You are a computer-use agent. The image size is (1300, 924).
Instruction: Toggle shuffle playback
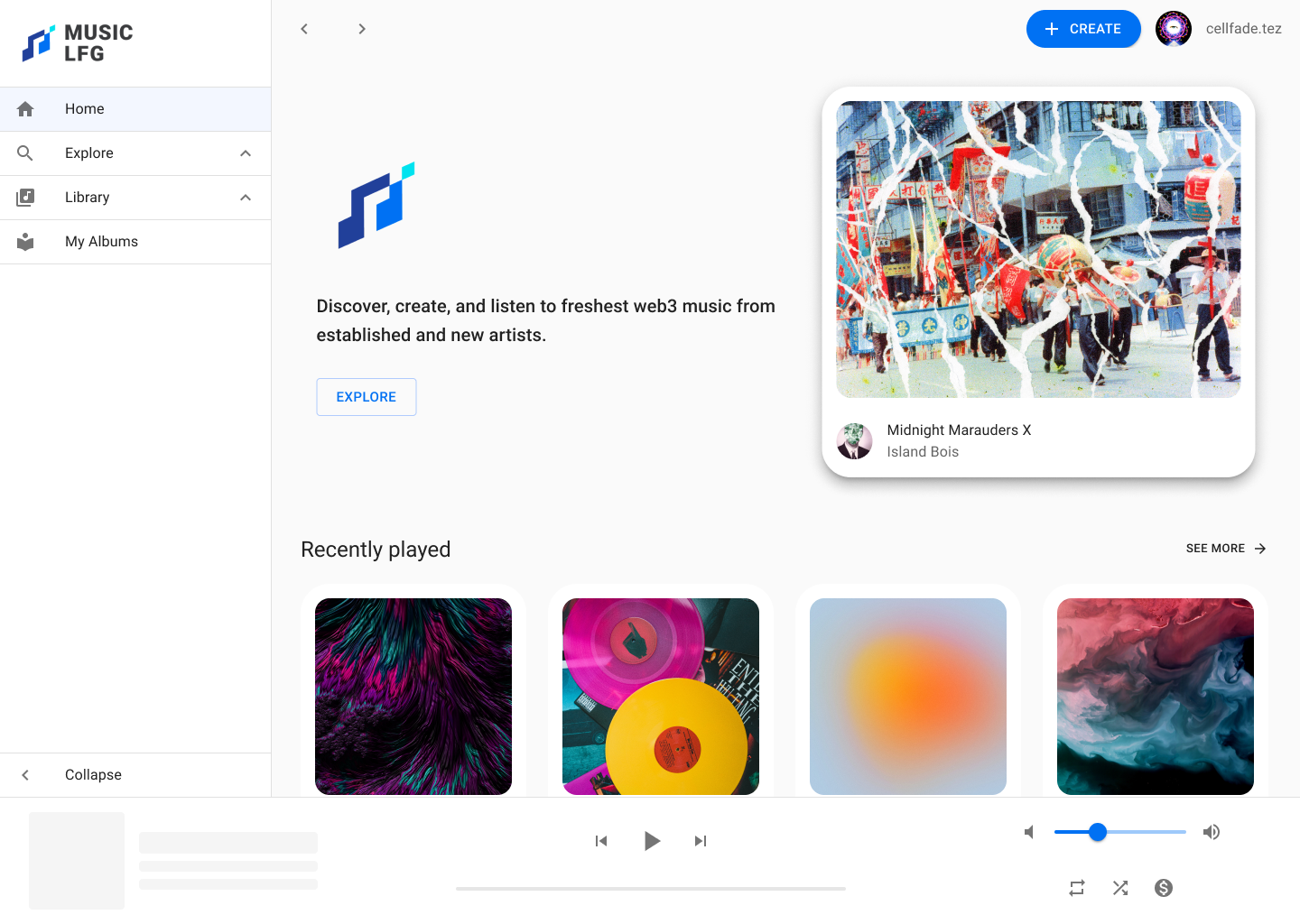1120,888
